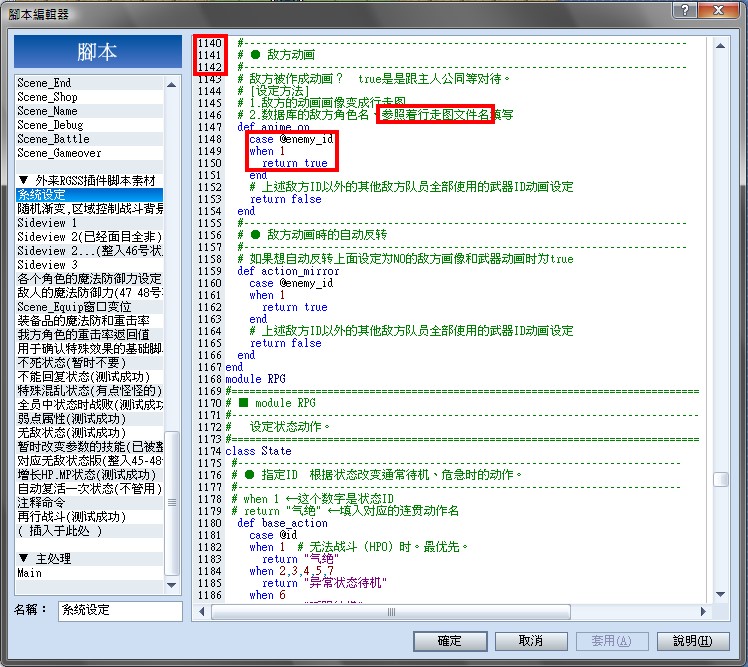Select Sideview 2(已经面目全非) script
Screen dimensions: 748x667
pos(89,237)
